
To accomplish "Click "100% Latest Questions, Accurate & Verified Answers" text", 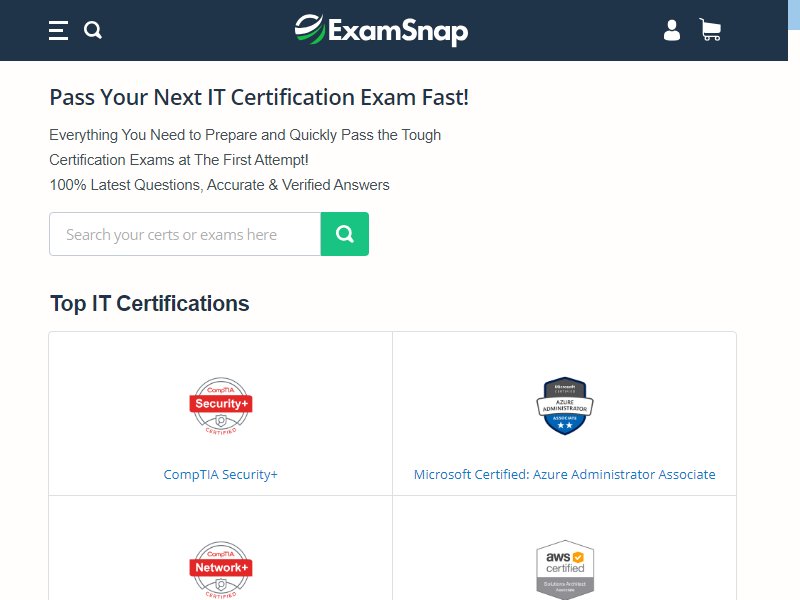I will pyautogui.click(x=219, y=185).
